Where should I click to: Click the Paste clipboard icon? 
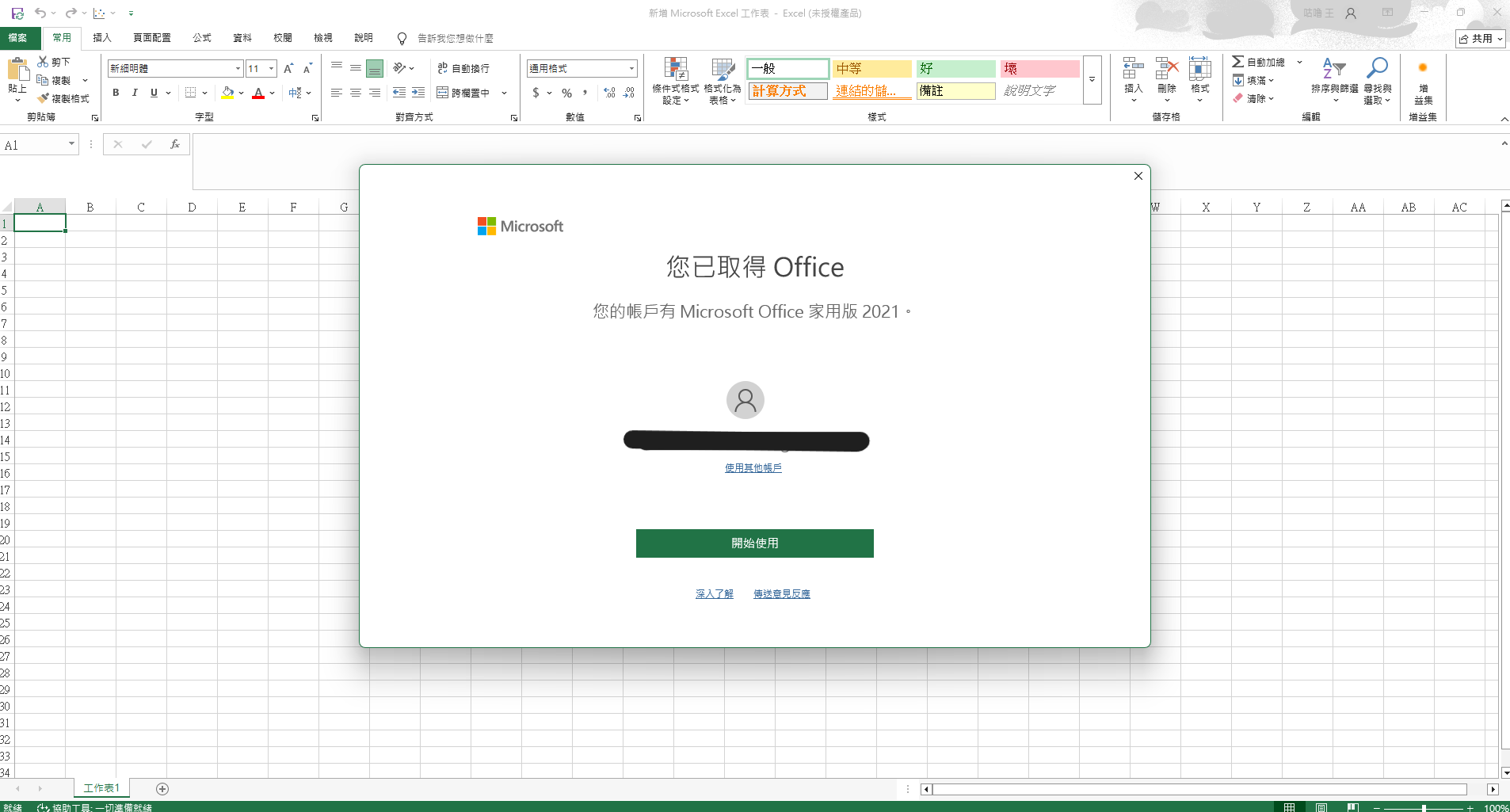coord(17,70)
